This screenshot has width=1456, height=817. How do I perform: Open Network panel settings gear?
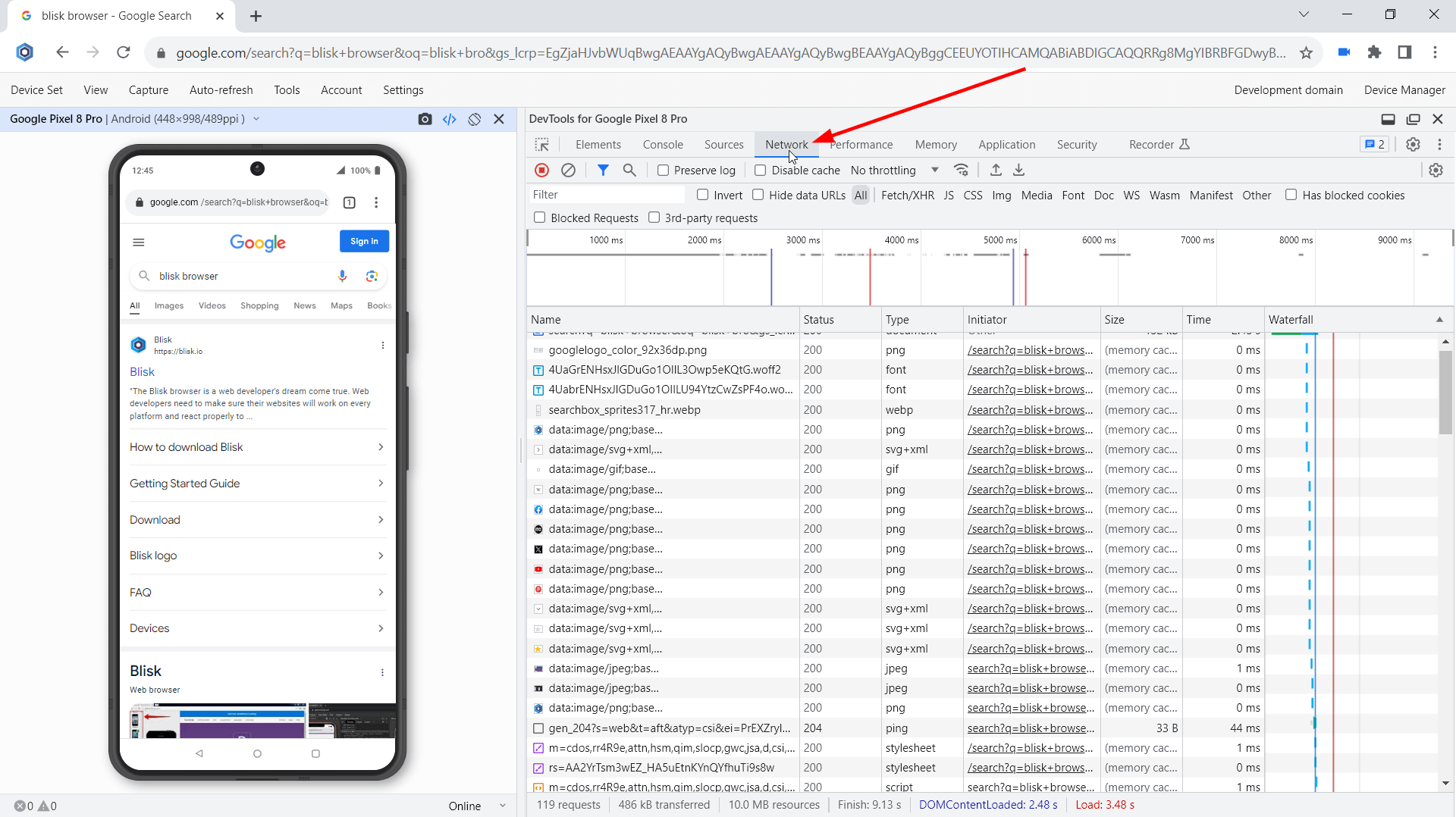[1436, 171]
